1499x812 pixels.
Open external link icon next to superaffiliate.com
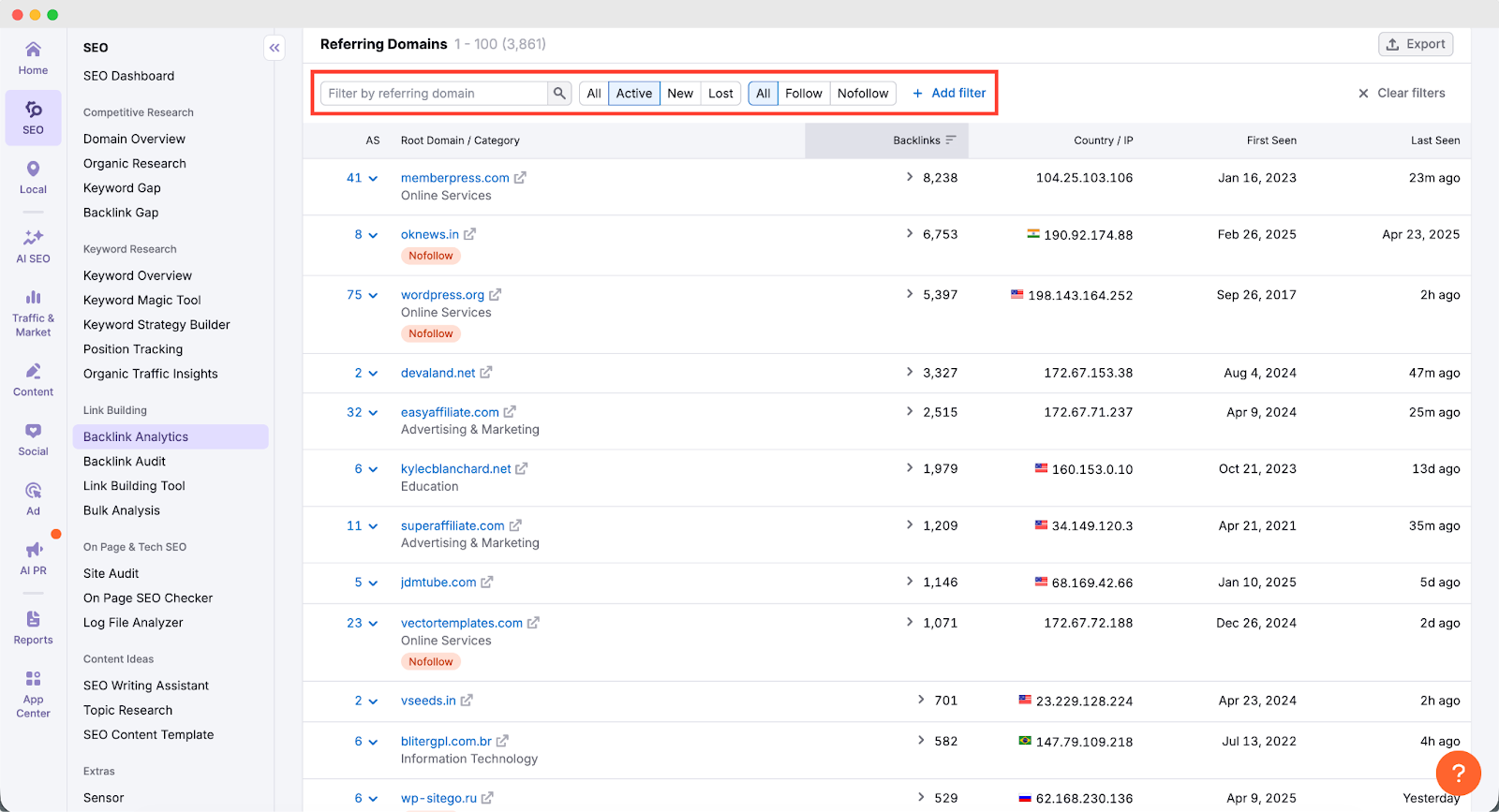(x=515, y=526)
